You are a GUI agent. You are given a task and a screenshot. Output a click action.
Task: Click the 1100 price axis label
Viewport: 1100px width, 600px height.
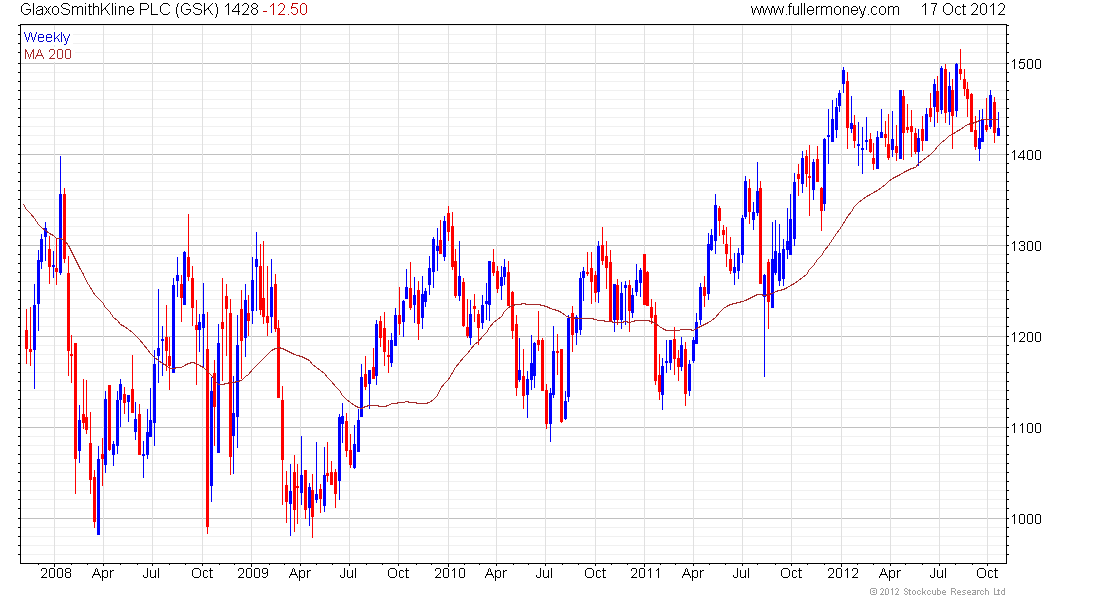1026,428
